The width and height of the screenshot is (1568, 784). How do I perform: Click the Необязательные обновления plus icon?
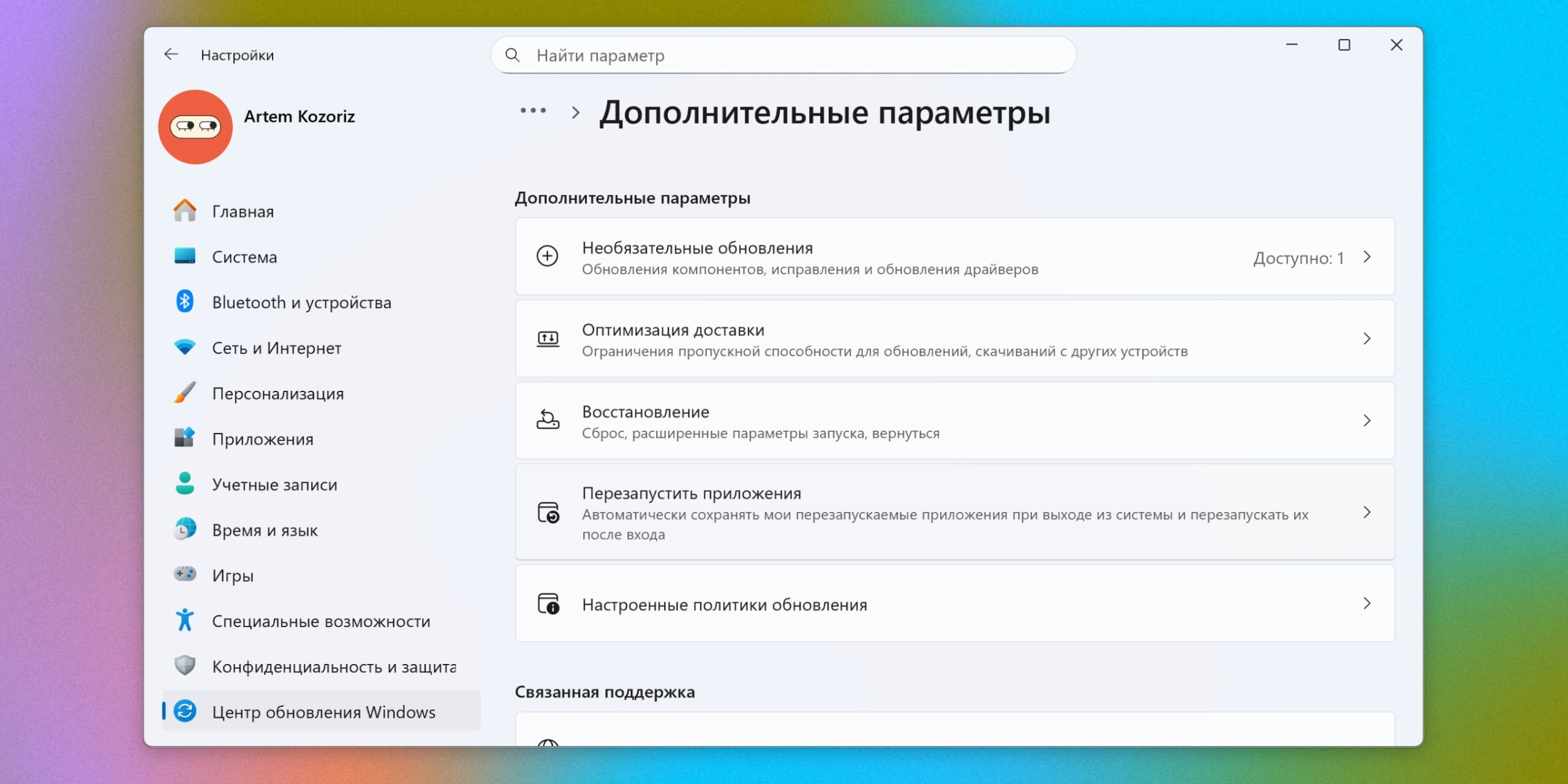[547, 257]
